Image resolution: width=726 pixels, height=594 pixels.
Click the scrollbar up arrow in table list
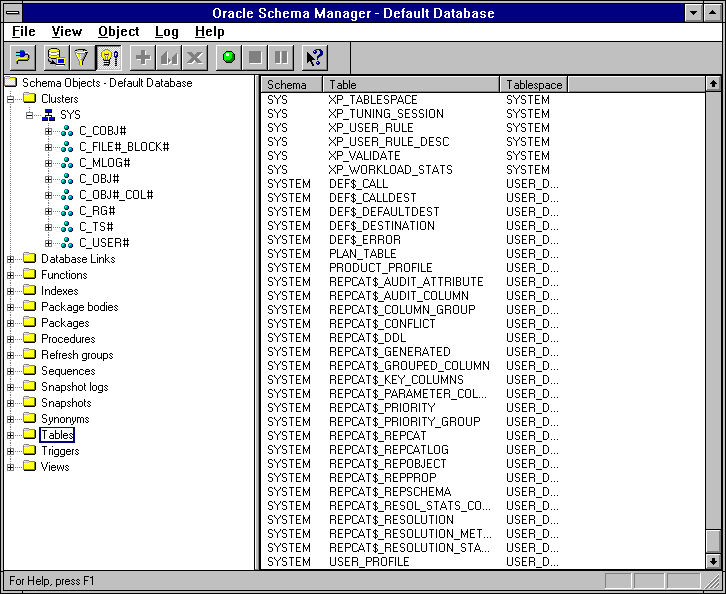[x=713, y=85]
